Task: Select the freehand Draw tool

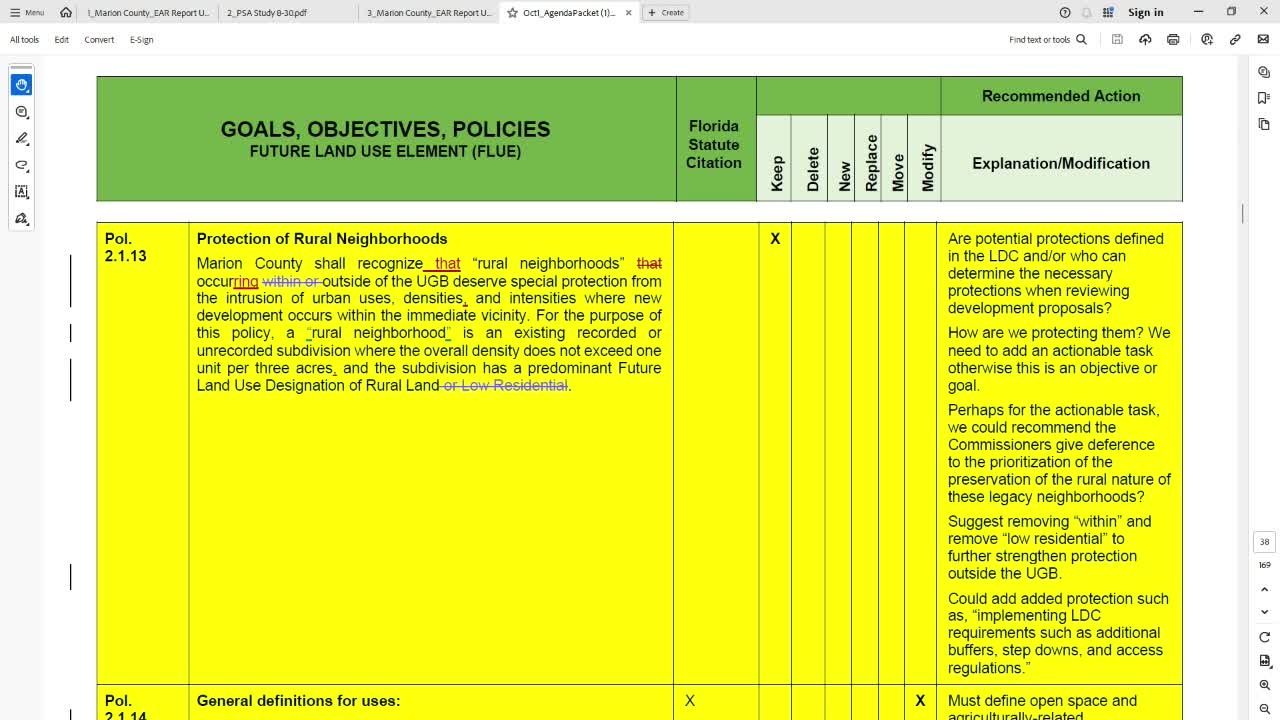Action: click(x=21, y=165)
